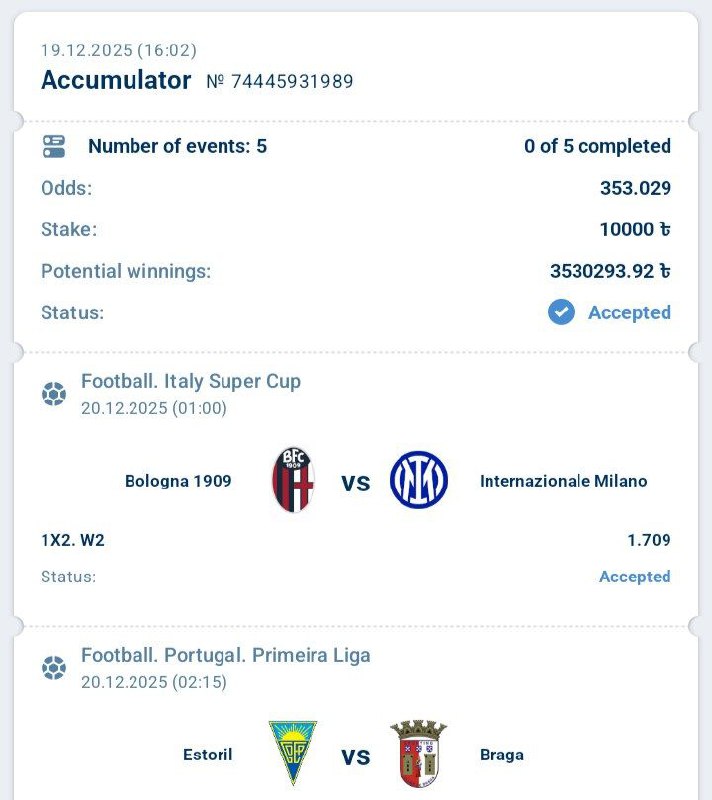
Task: Click the blue Accepted checkmark icon
Action: [561, 312]
